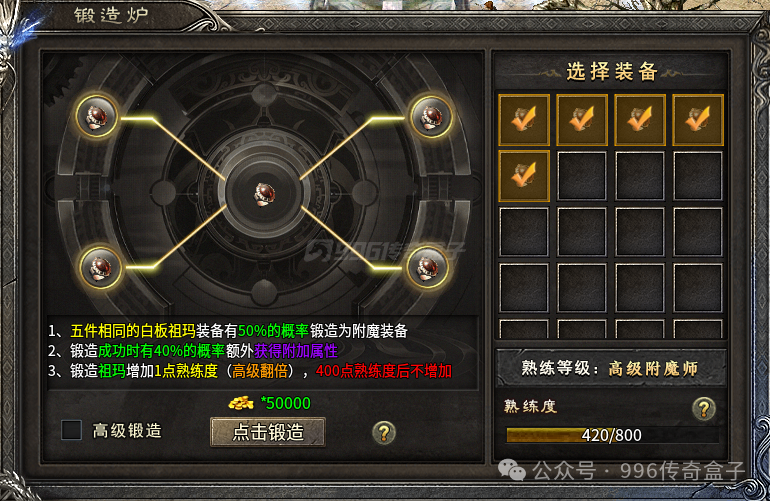Deselect second checked equipment in top row
This screenshot has height=501, width=770.
582,120
